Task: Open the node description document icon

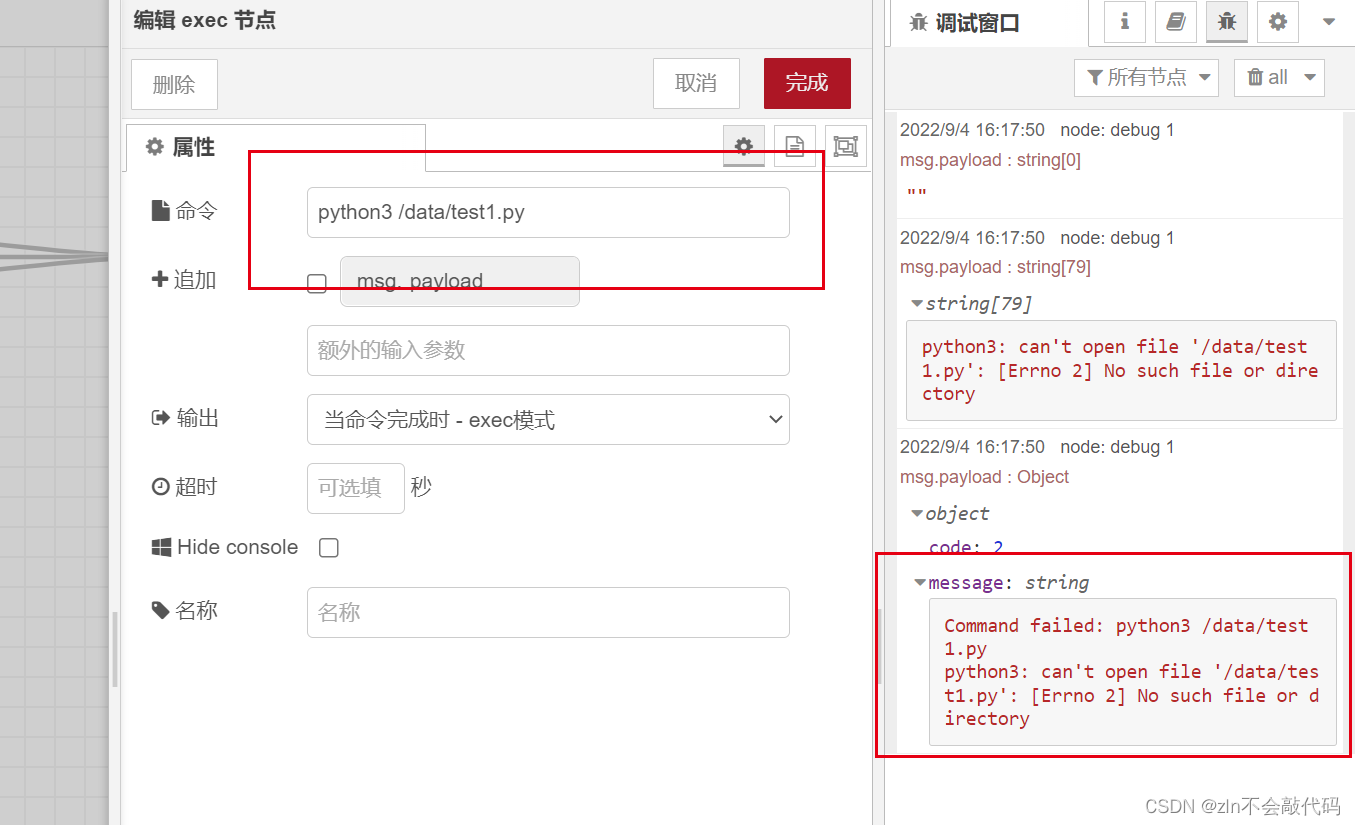Action: coord(795,146)
